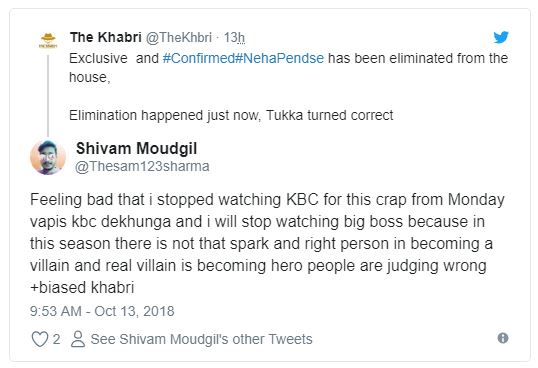Click the 13h timestamp
The width and height of the screenshot is (538, 368).
[234, 37]
